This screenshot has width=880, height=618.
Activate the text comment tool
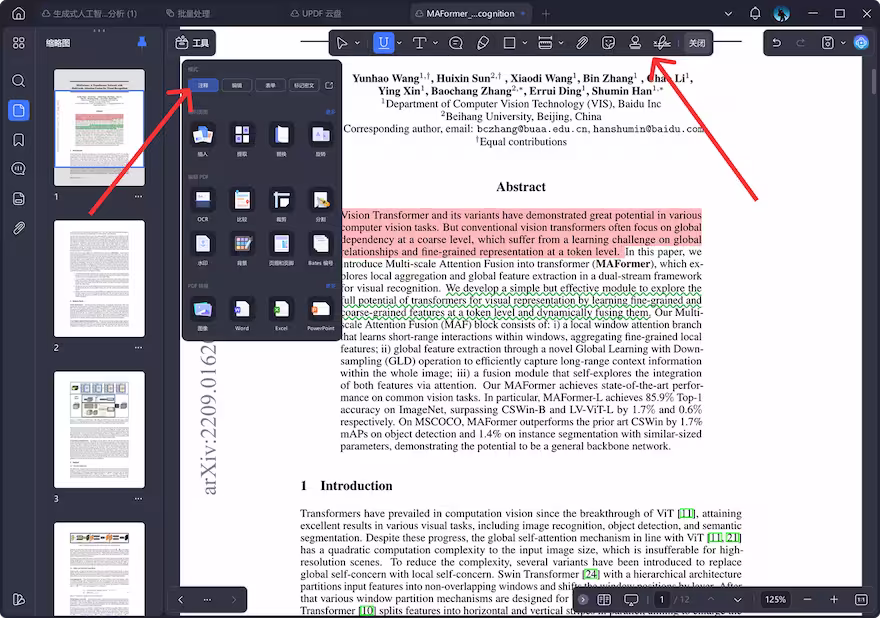point(455,42)
